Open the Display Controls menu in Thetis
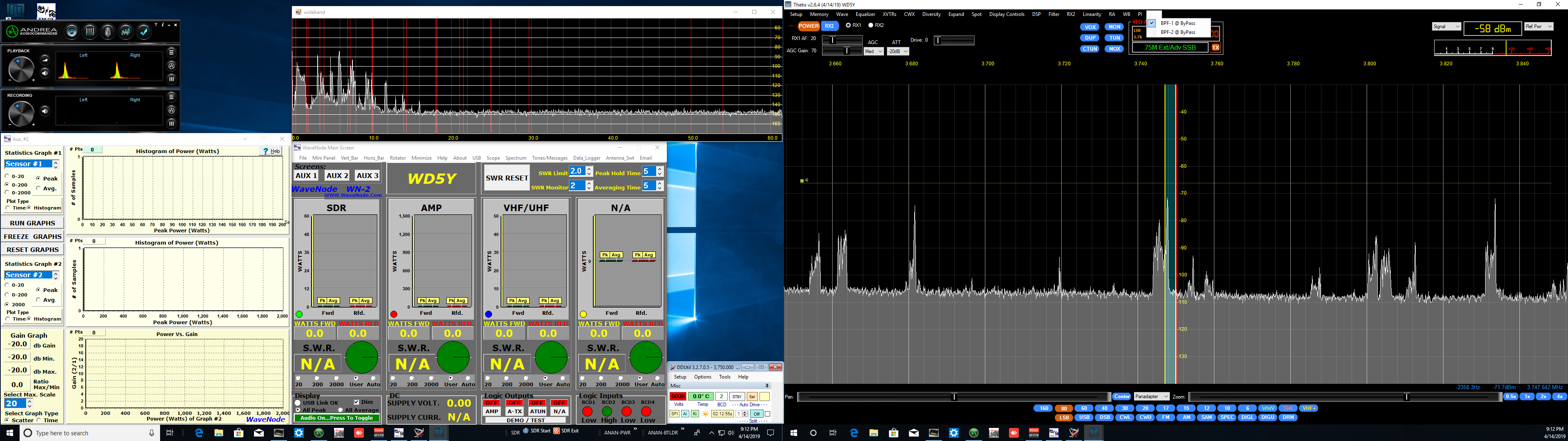The width and height of the screenshot is (1568, 441). click(x=1006, y=14)
